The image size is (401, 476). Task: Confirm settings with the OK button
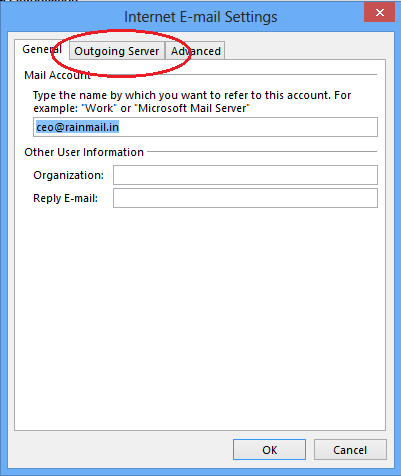click(269, 450)
